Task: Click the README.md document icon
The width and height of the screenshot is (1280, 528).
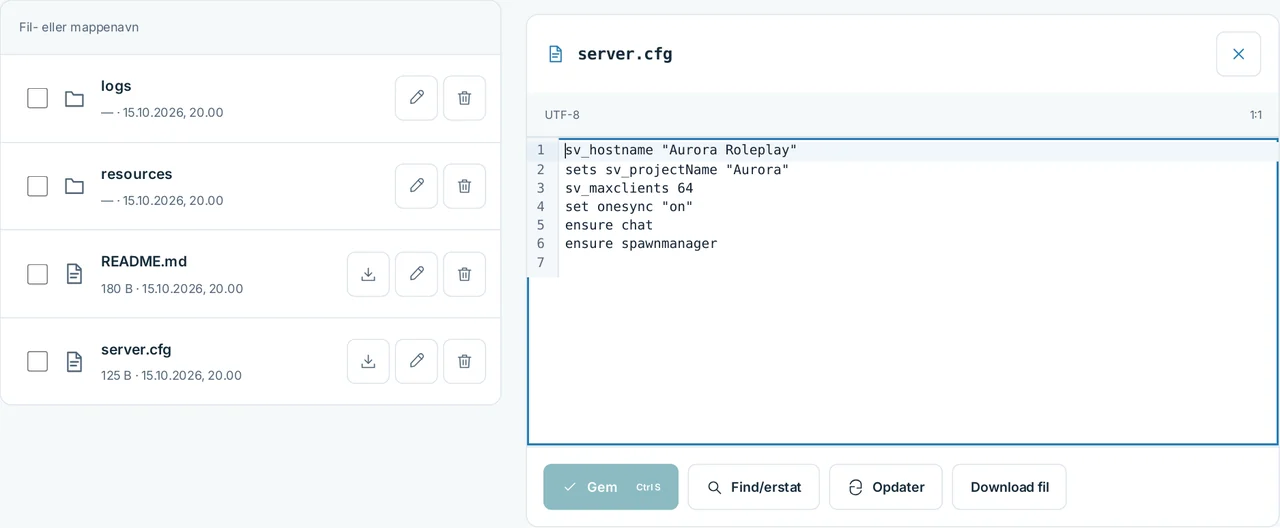Action: point(74,274)
